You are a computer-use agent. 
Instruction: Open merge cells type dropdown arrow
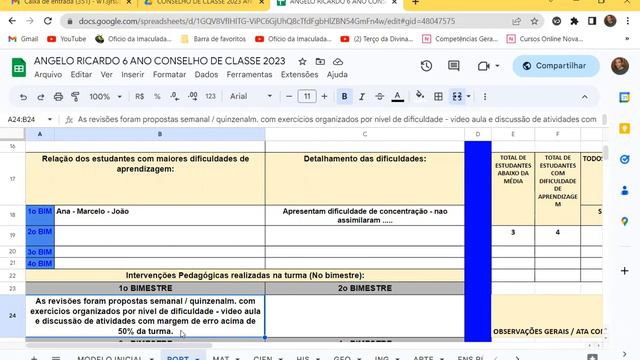click(x=469, y=97)
